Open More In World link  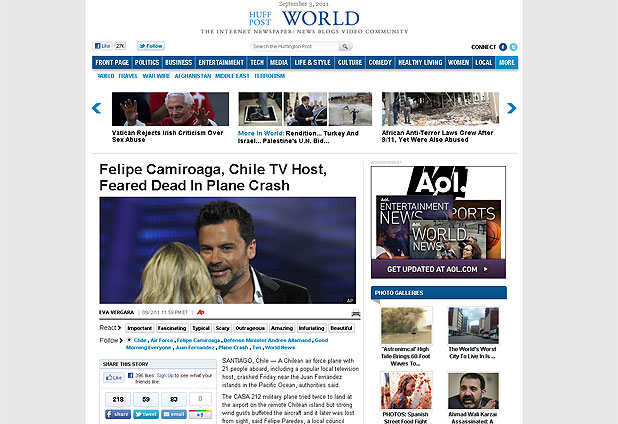(261, 134)
